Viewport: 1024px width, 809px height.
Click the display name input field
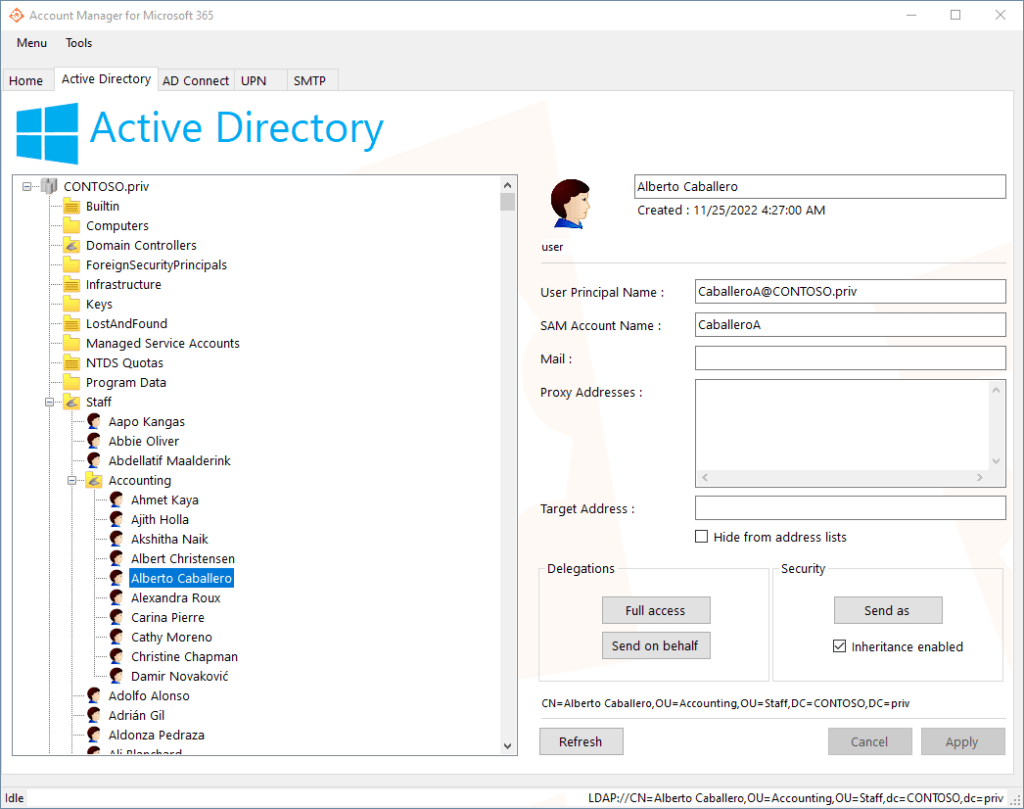820,187
